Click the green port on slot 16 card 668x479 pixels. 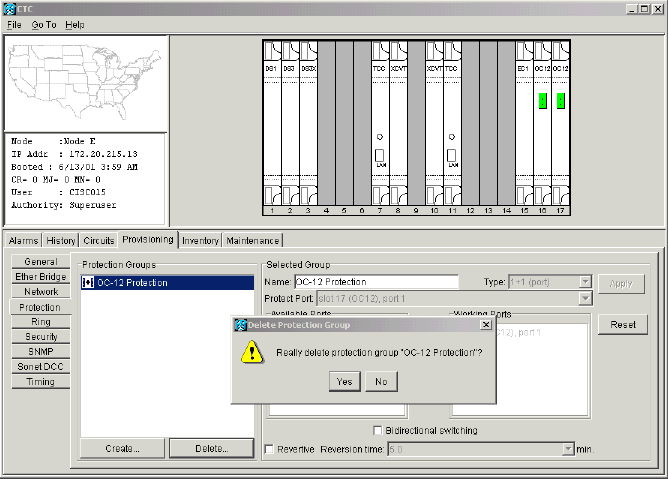point(542,101)
